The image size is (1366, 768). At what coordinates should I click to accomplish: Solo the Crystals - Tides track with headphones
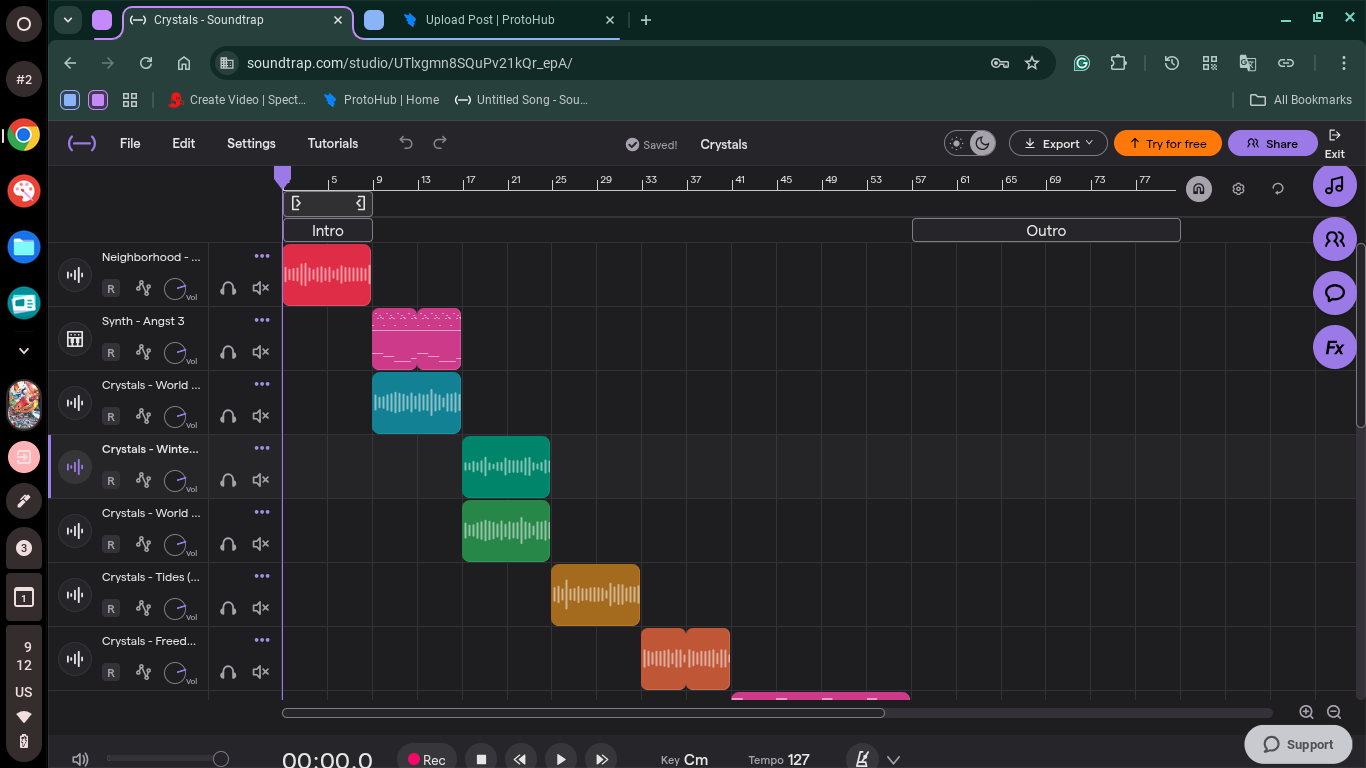click(228, 608)
